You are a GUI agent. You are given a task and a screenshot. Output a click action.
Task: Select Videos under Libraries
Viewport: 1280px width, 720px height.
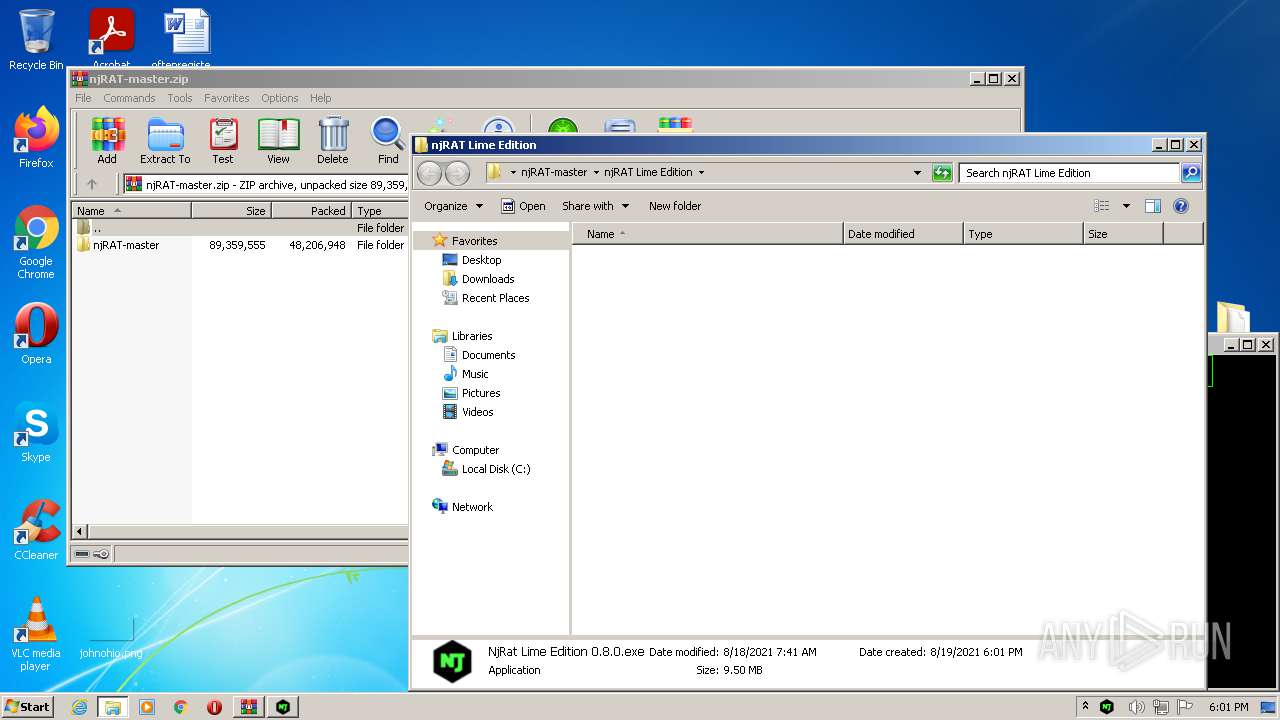point(477,412)
